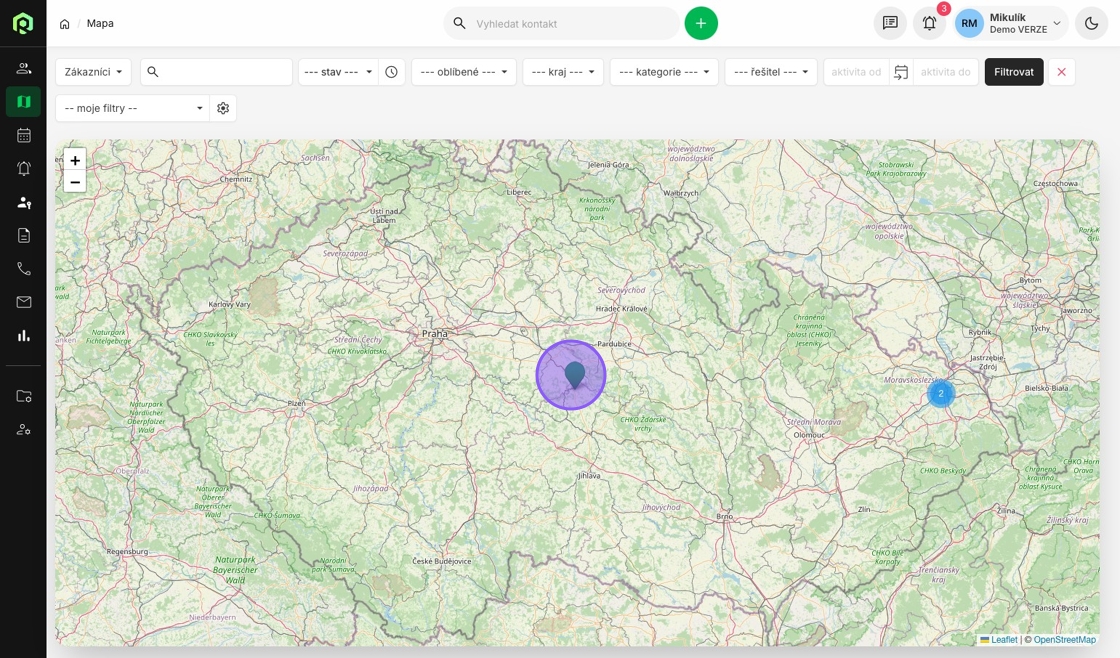This screenshot has height=658, width=1120.
Task: Open the calendar icon in sidebar
Action: pyautogui.click(x=24, y=135)
